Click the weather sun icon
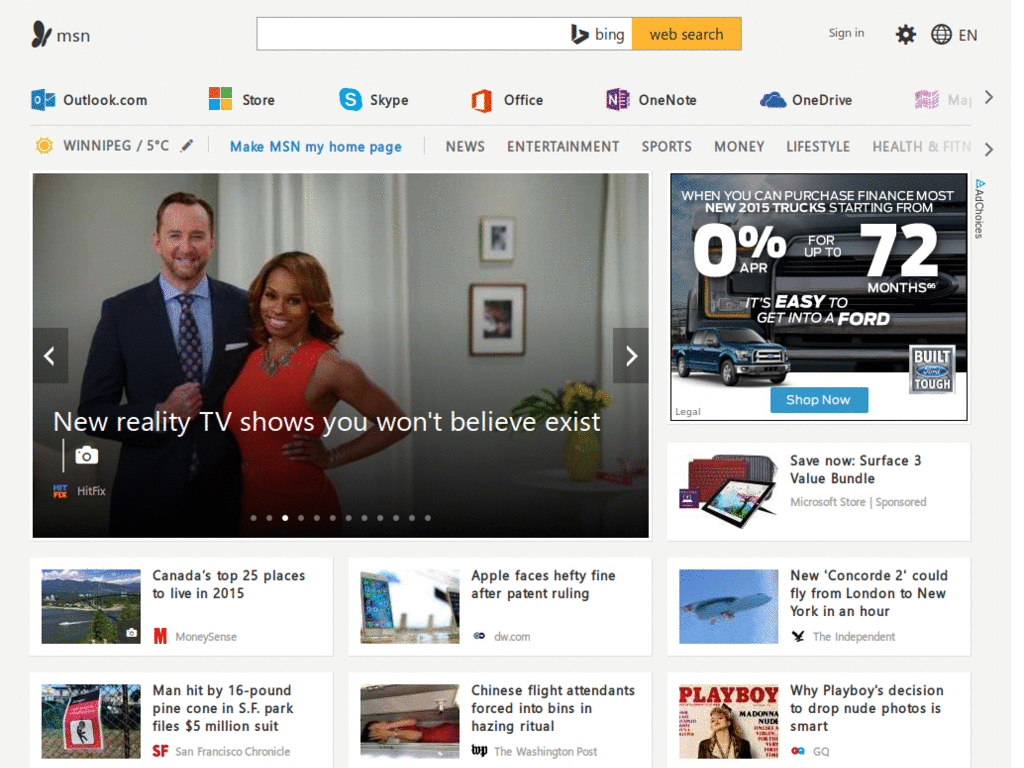 pyautogui.click(x=44, y=146)
